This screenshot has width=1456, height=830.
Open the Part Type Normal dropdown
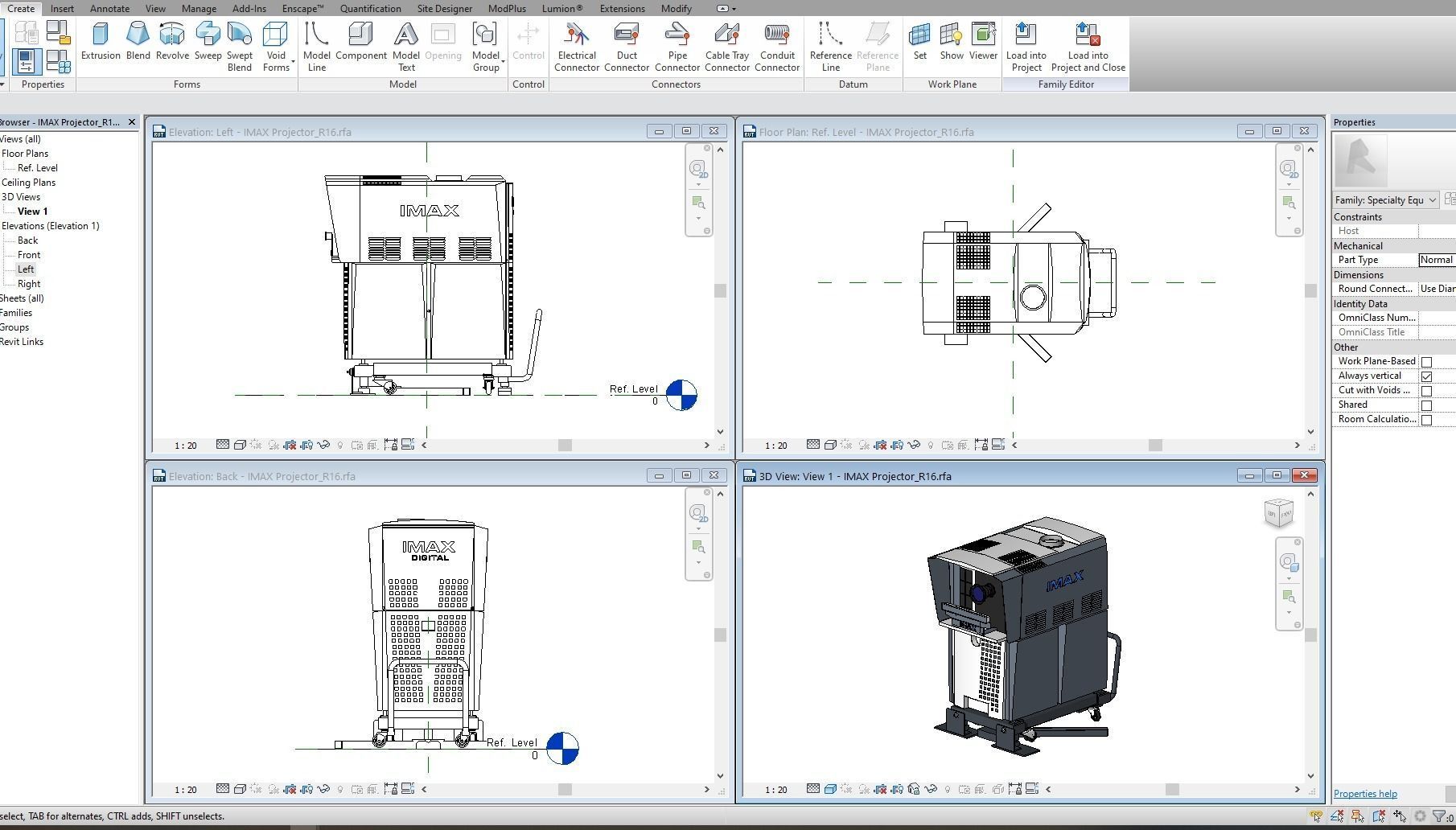(x=1437, y=260)
